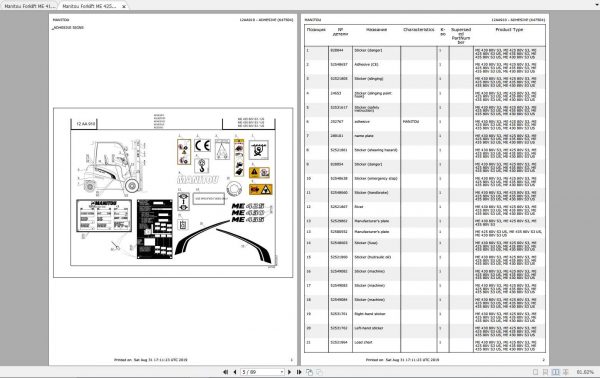Click the Load chart row text
Image resolution: width=600 pixels, height=378 pixels.
pos(363,342)
